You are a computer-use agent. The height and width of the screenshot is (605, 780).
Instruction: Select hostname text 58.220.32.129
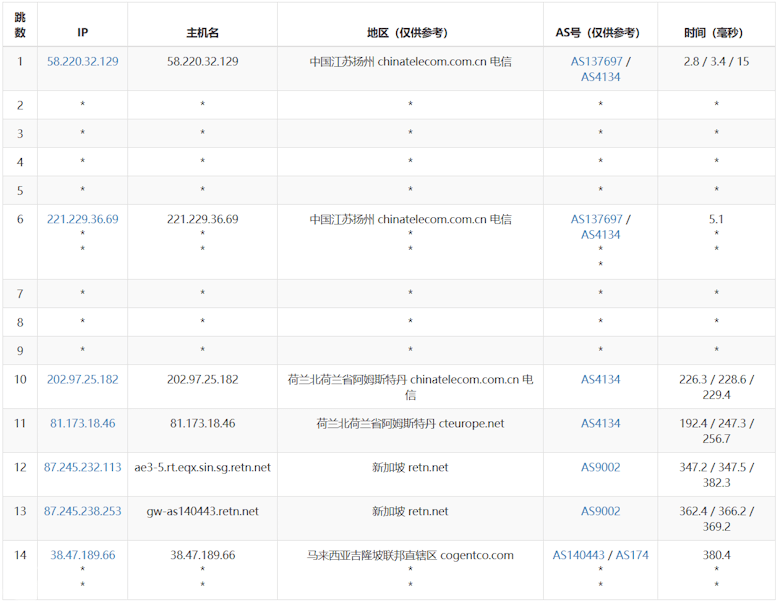point(202,61)
